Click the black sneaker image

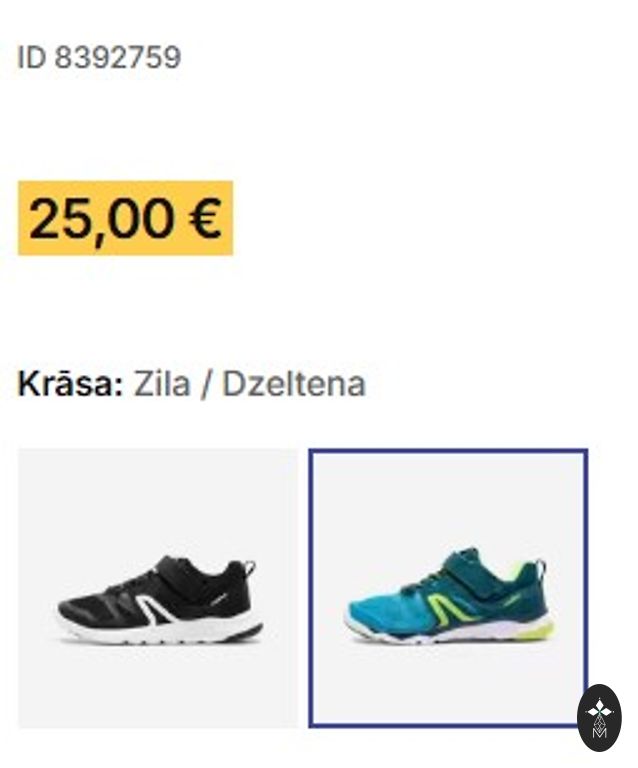pyautogui.click(x=160, y=600)
